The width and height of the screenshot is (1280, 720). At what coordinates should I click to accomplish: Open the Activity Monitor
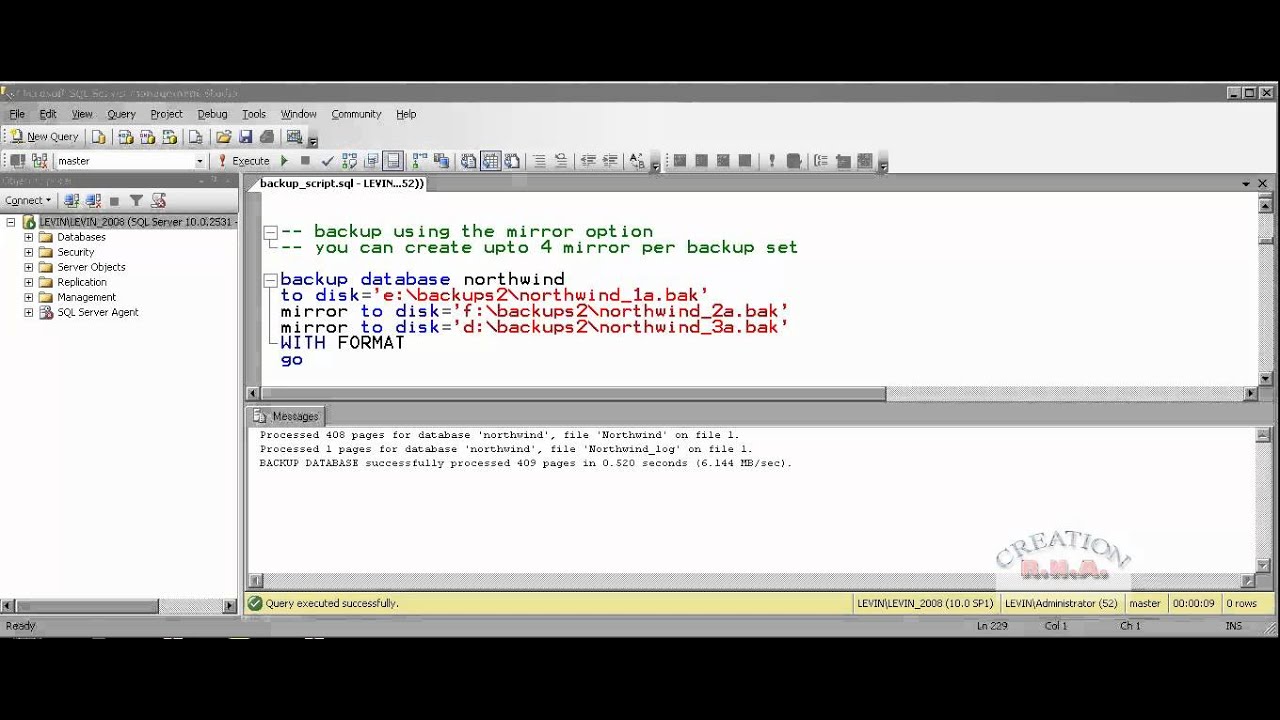click(294, 137)
